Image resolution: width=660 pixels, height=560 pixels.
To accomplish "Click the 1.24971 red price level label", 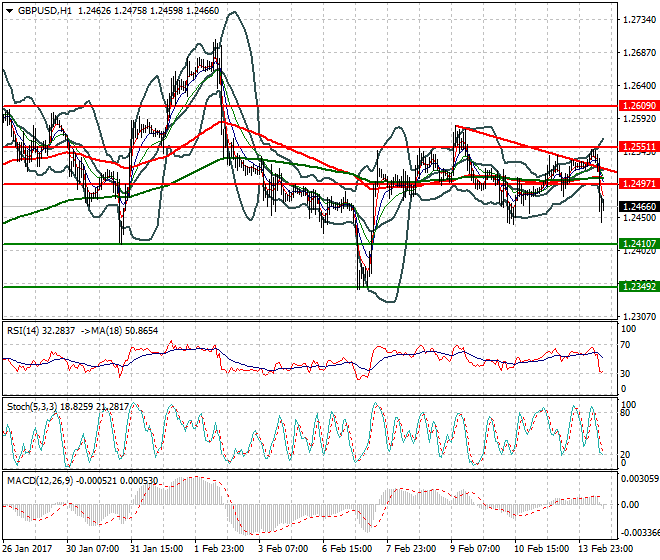I will [639, 184].
